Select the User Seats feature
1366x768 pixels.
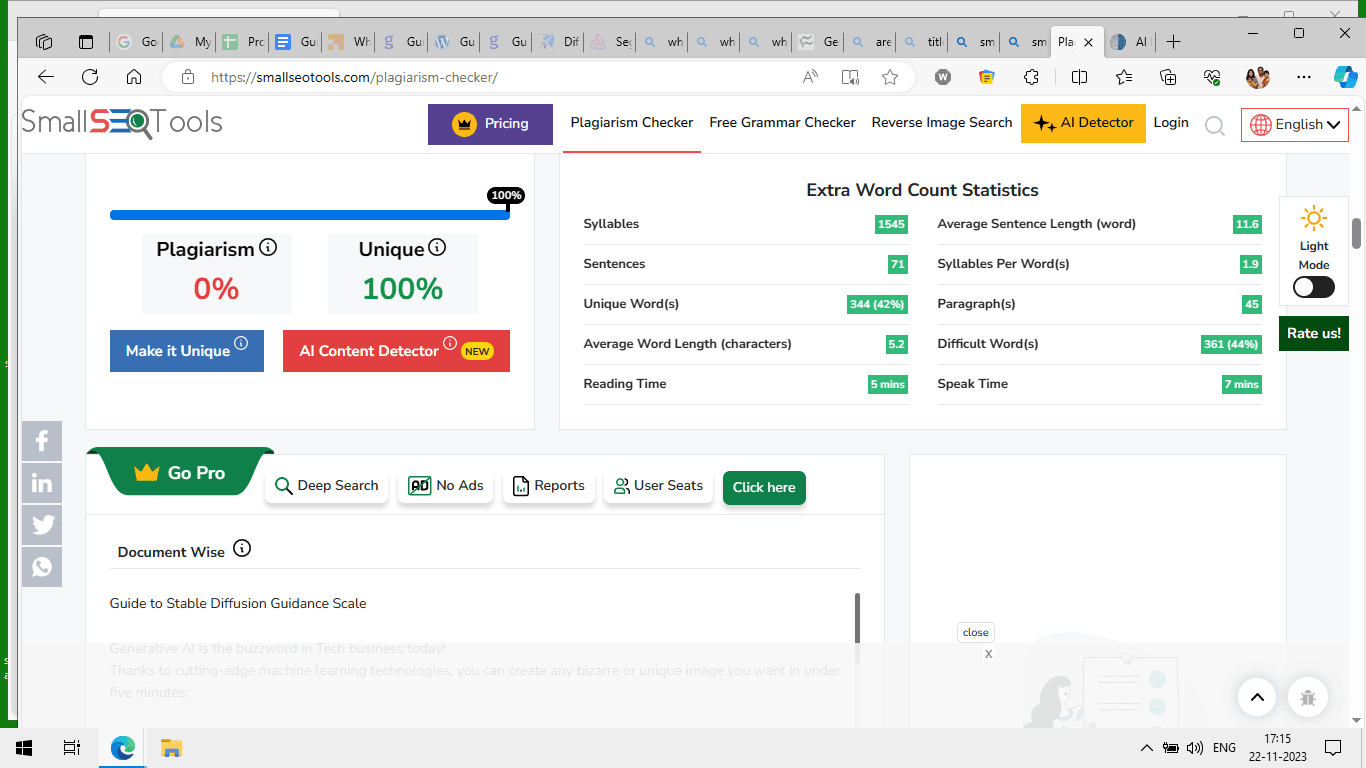click(658, 486)
